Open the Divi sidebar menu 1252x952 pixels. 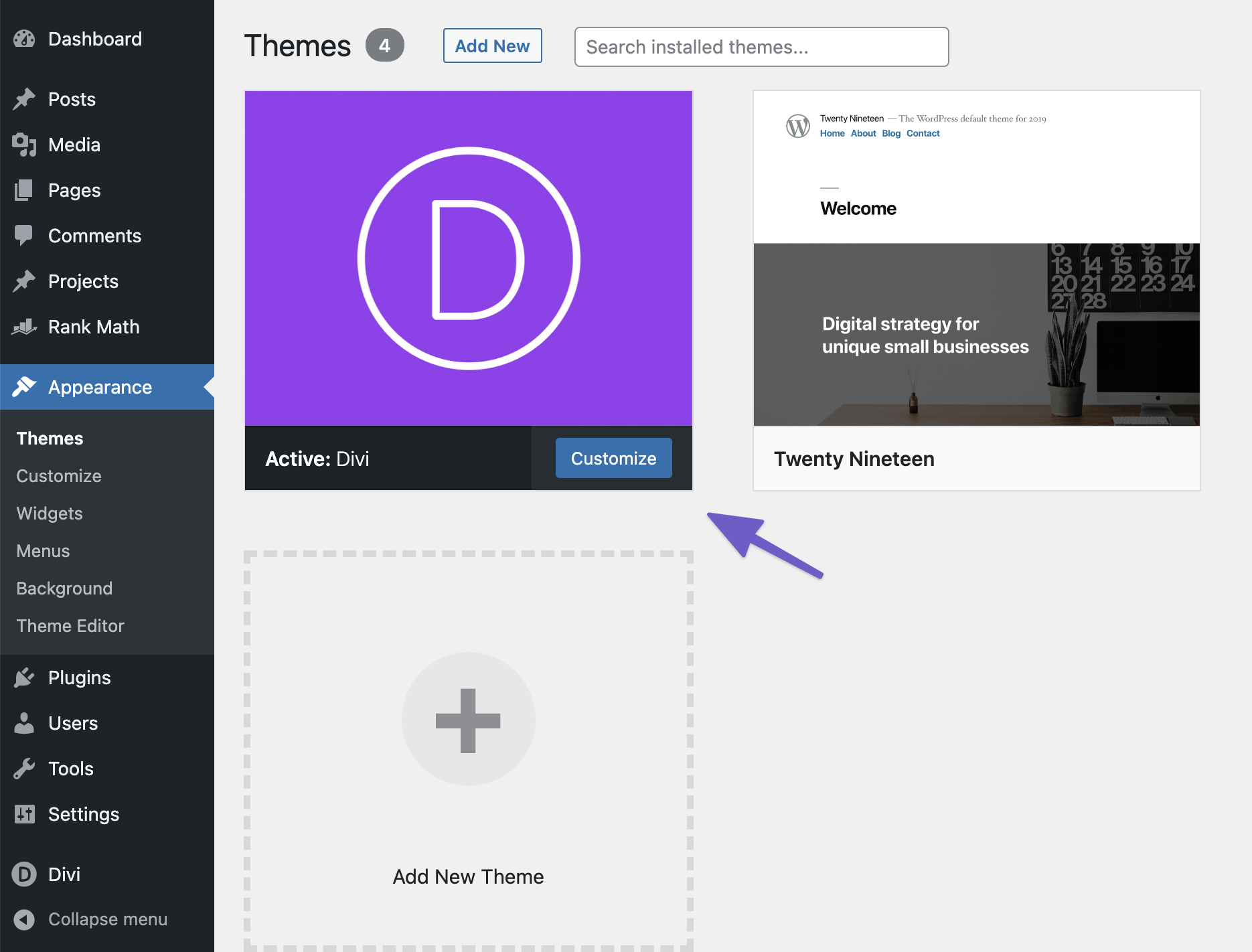(x=107, y=874)
